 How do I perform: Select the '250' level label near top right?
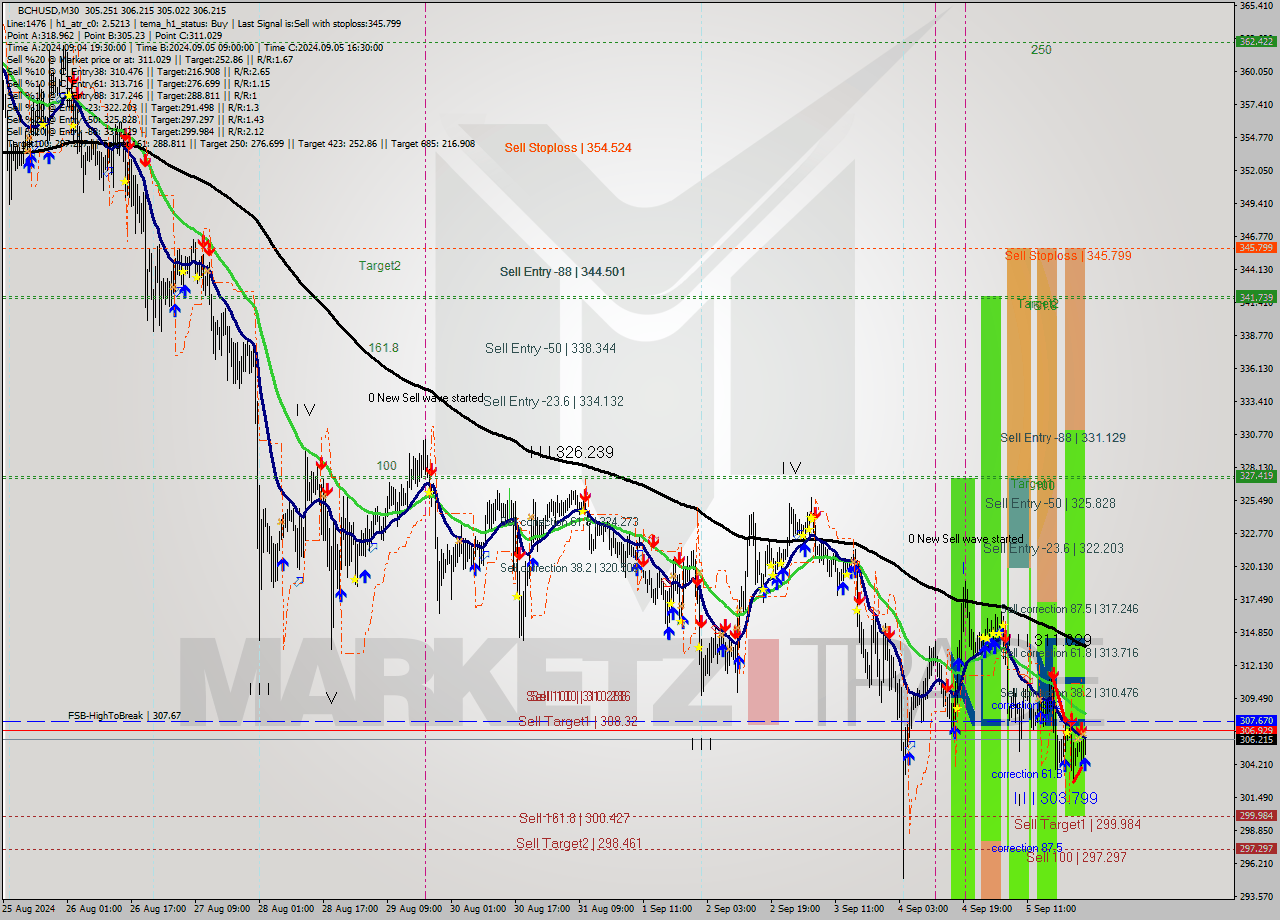(x=1041, y=49)
